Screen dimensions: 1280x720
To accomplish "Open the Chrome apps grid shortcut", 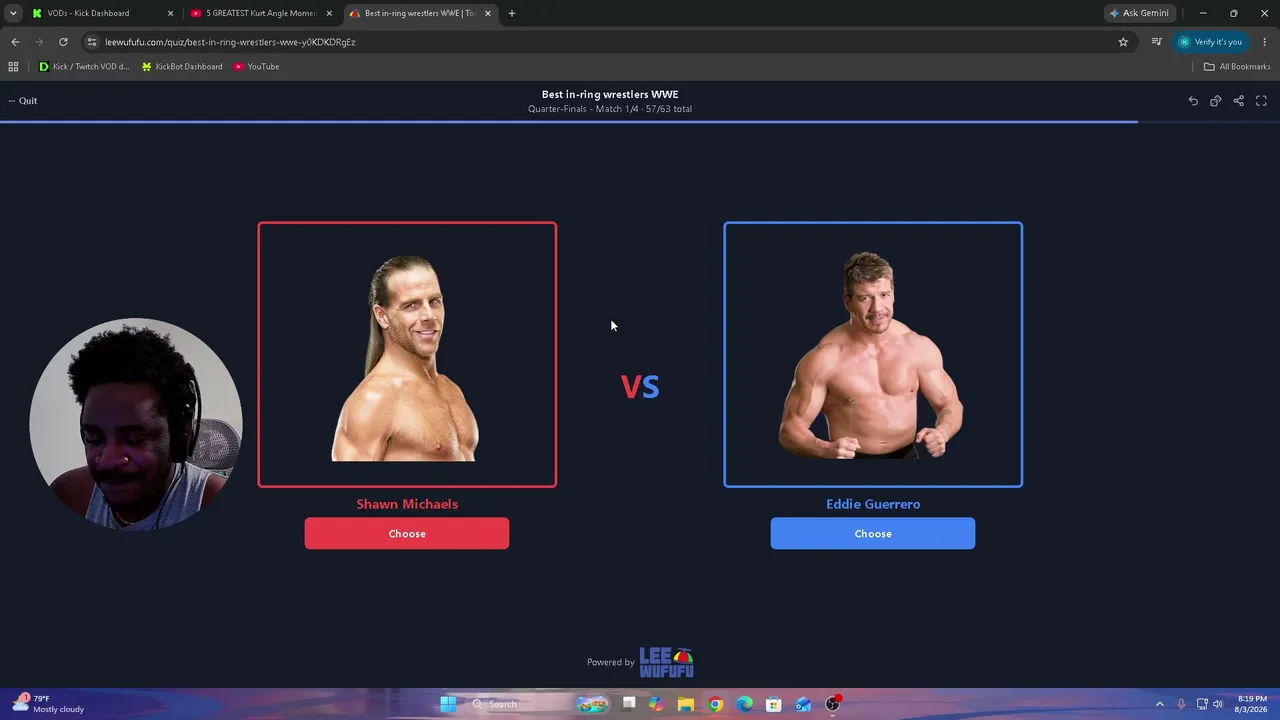I will (13, 67).
